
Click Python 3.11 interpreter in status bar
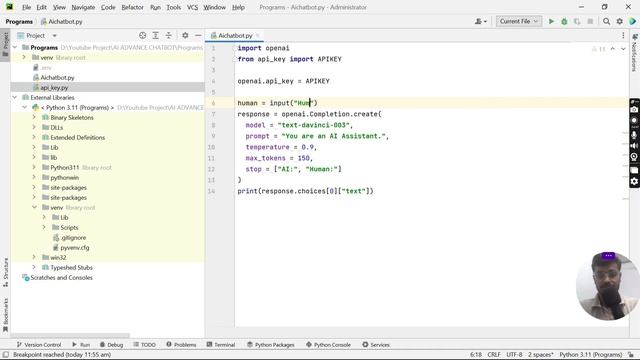591,355
